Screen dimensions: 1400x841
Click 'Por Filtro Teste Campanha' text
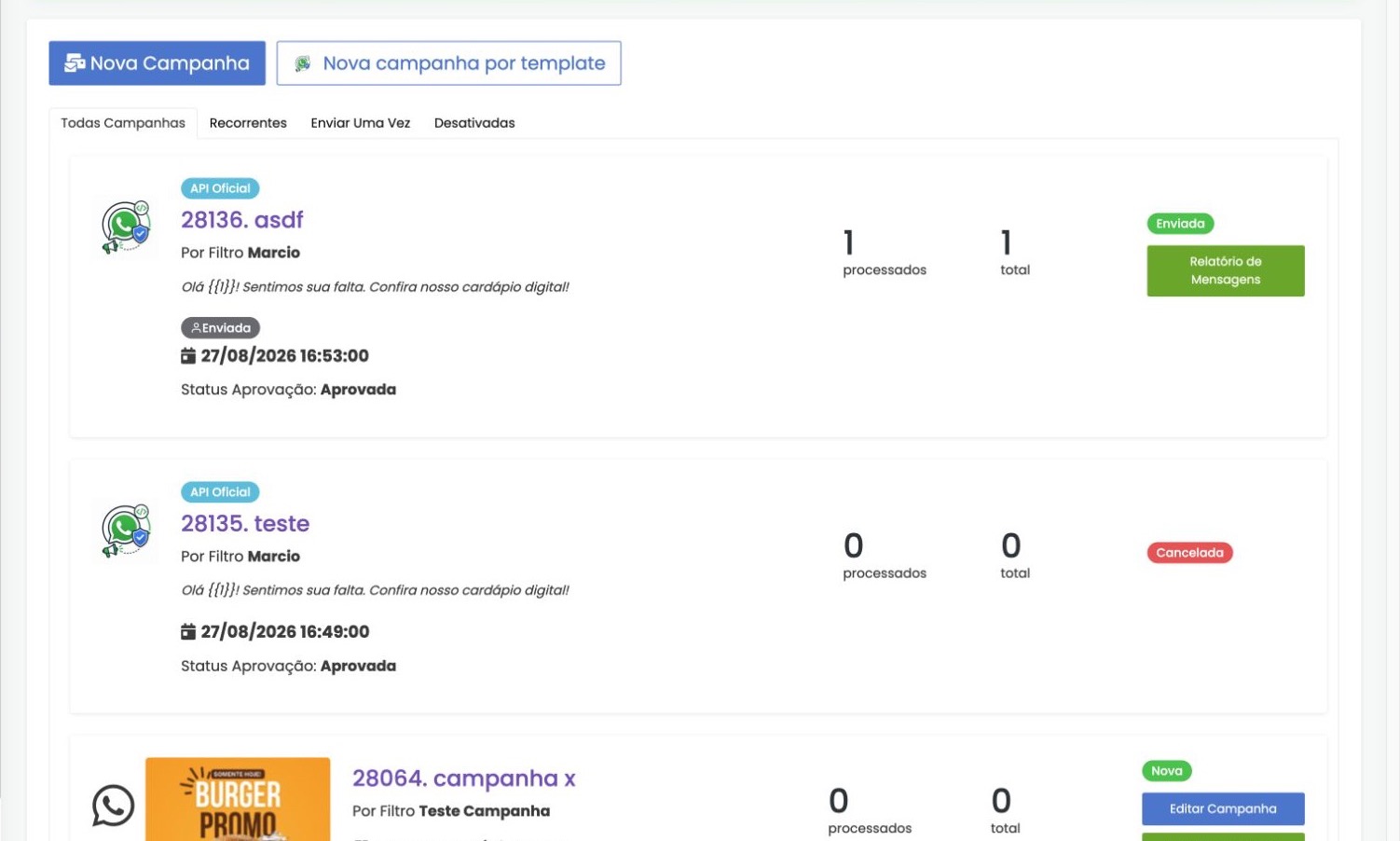[x=451, y=811]
